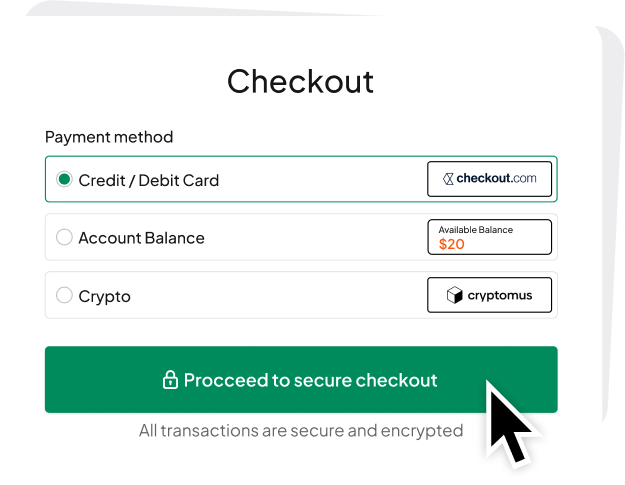Image resolution: width=625 pixels, height=485 pixels.
Task: Click the cryptomus cube icon
Action: [455, 295]
